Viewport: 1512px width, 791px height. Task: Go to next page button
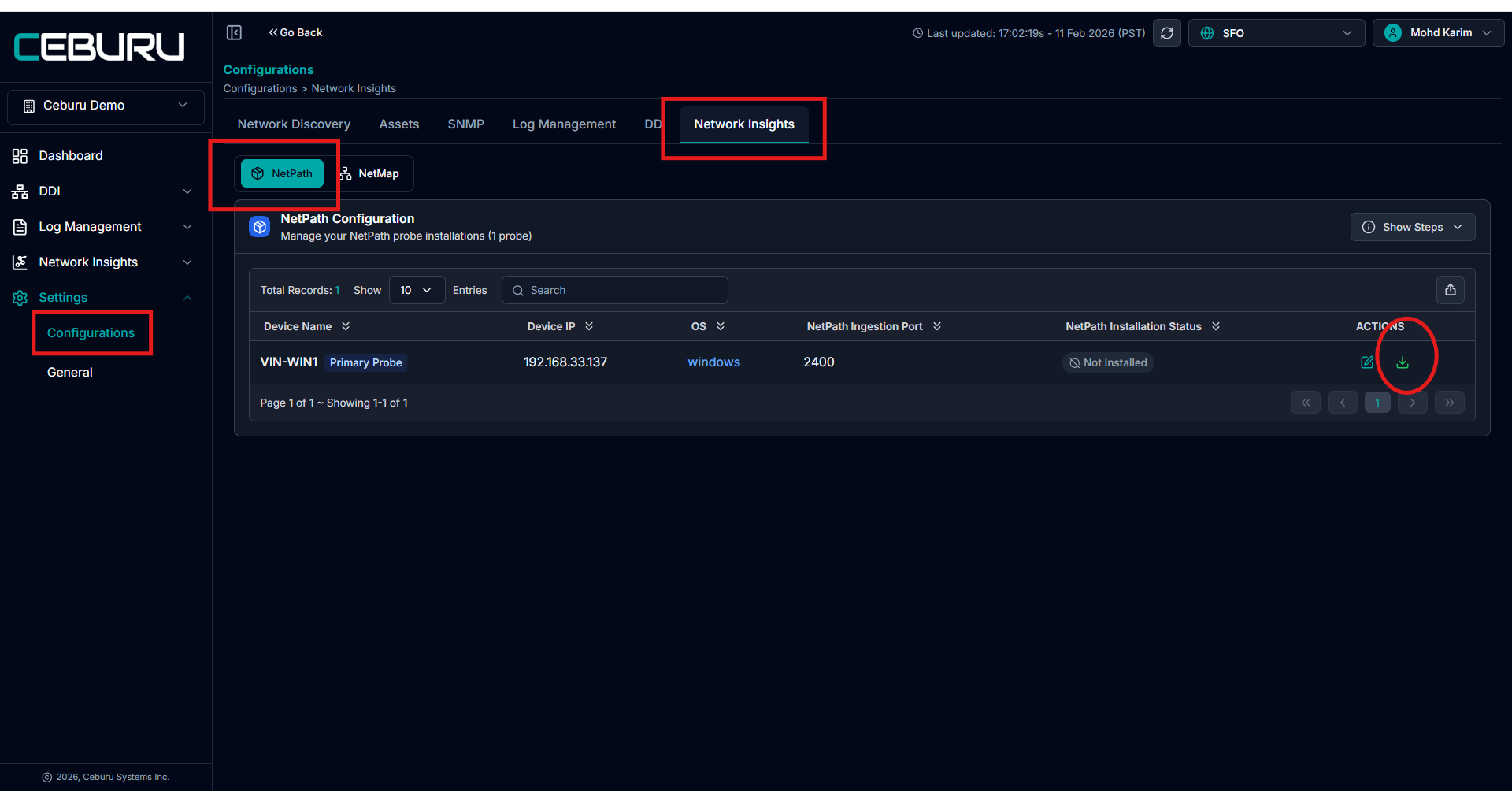pos(1413,403)
